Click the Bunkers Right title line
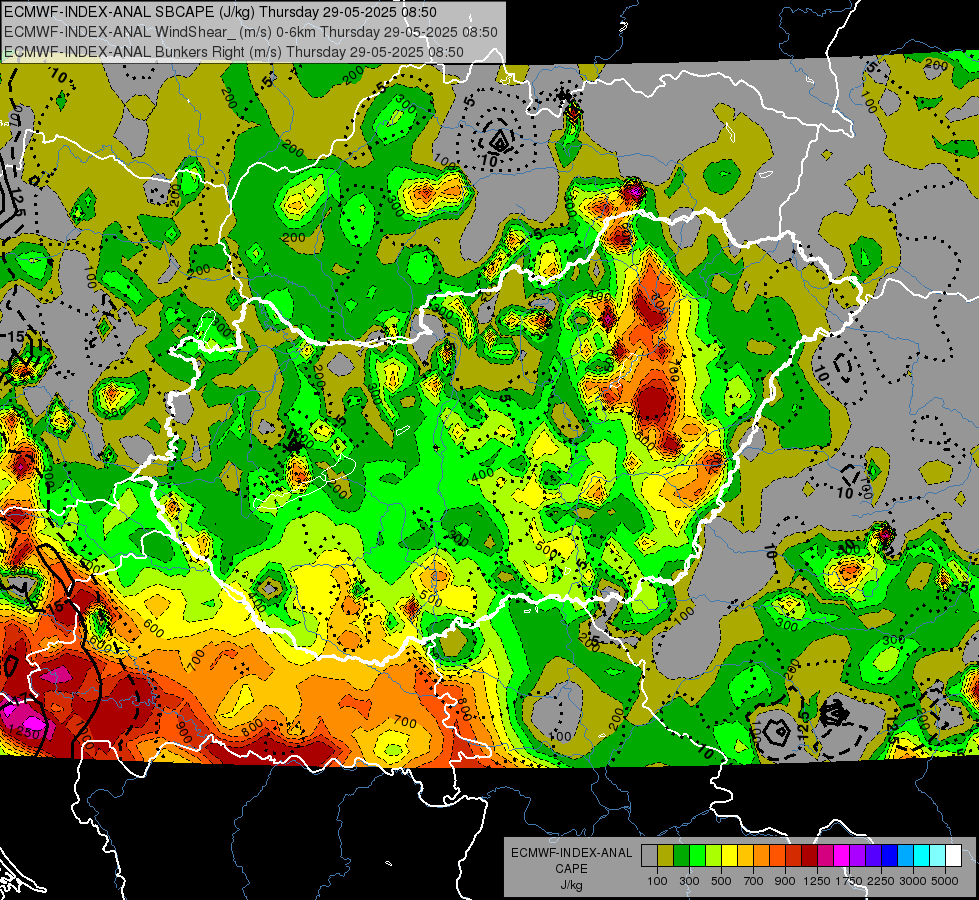 click(x=234, y=52)
